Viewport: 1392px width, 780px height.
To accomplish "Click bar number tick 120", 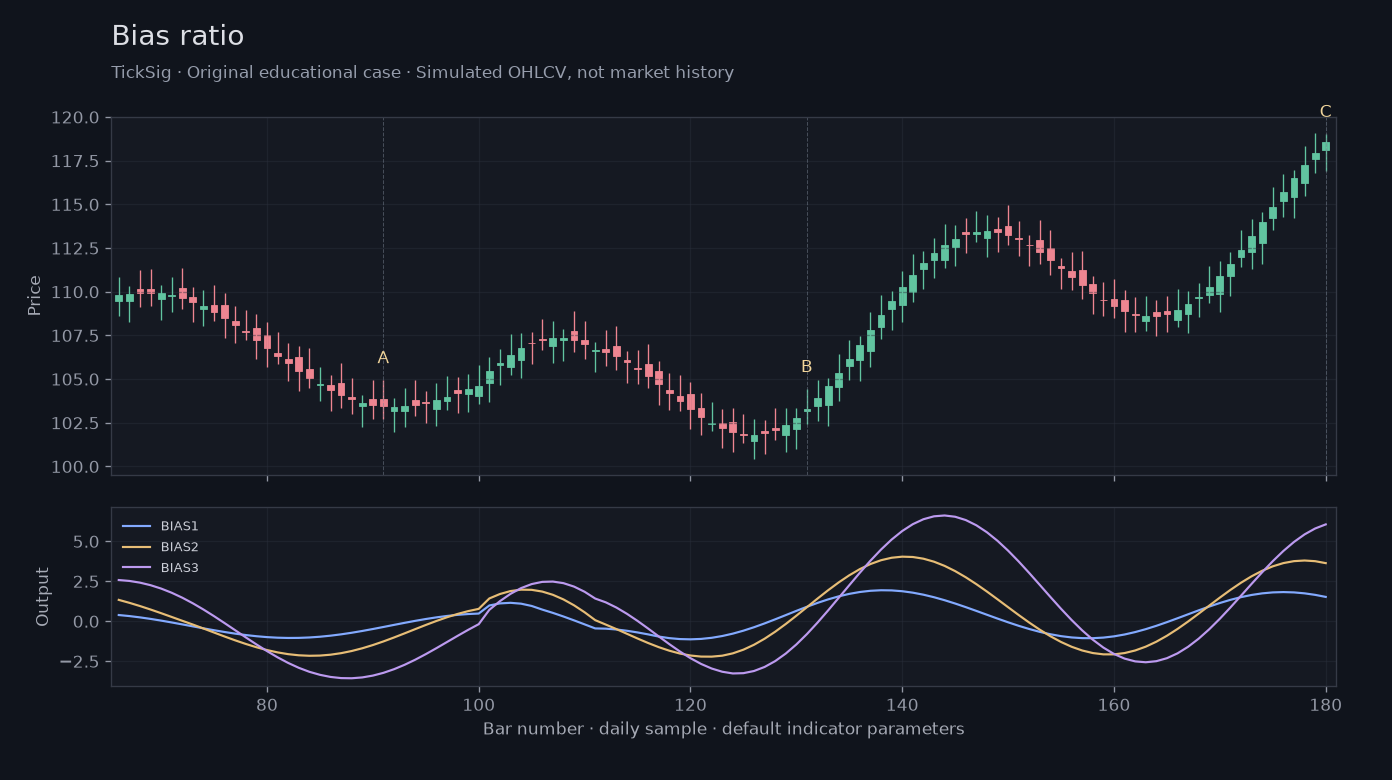I will (x=690, y=703).
